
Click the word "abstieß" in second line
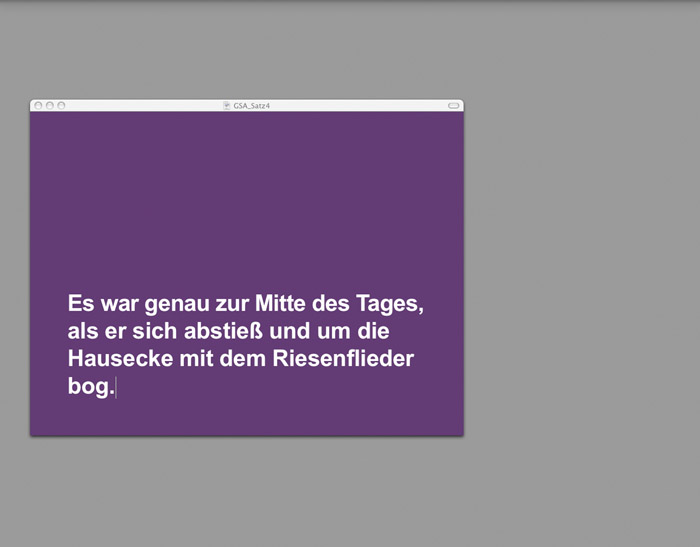click(x=223, y=331)
